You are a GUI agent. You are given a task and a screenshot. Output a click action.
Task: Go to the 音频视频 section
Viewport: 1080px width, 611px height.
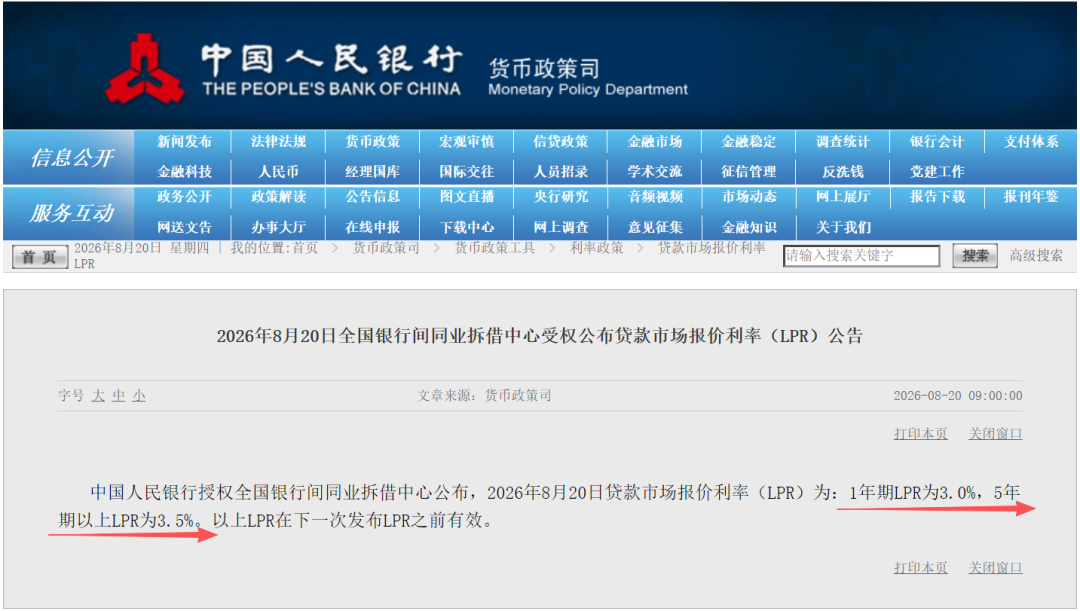point(655,197)
